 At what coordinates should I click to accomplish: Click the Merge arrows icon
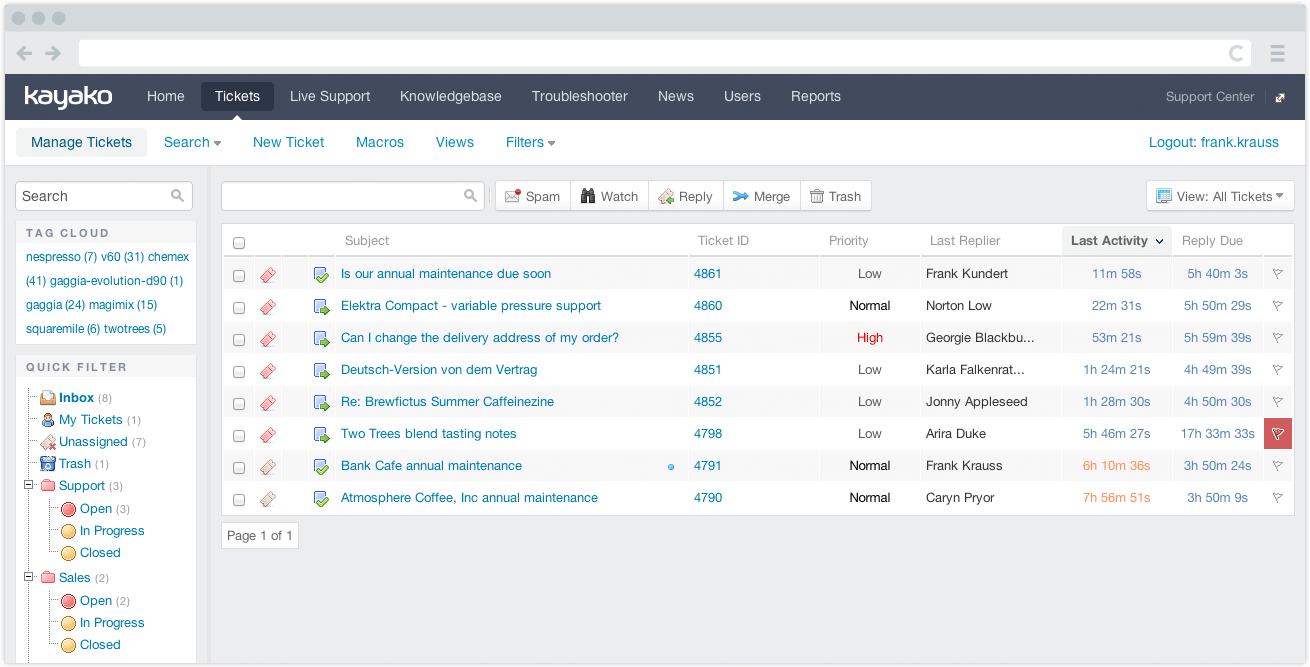point(740,196)
